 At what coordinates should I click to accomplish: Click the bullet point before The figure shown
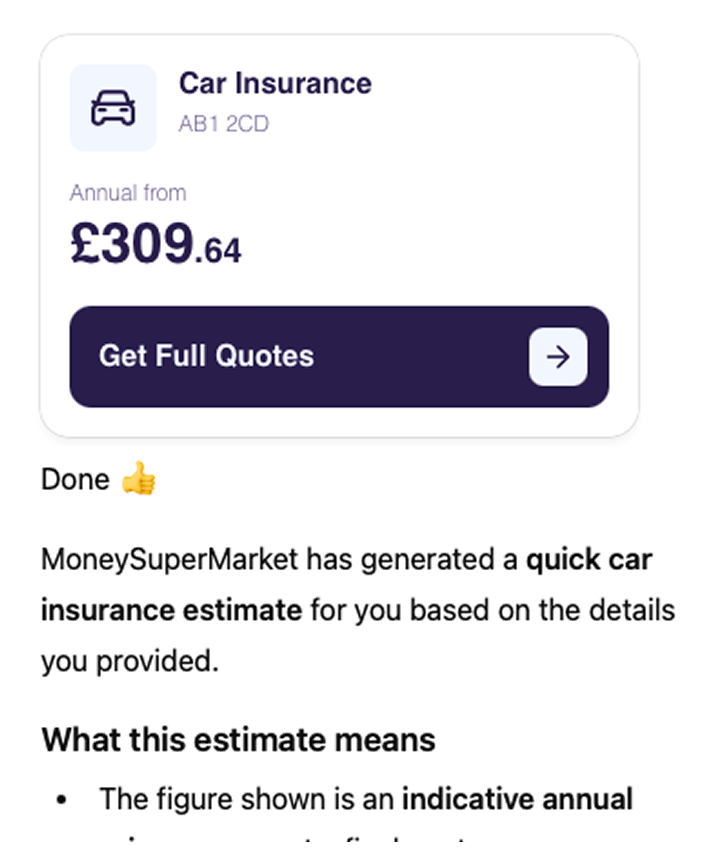pyautogui.click(x=62, y=801)
